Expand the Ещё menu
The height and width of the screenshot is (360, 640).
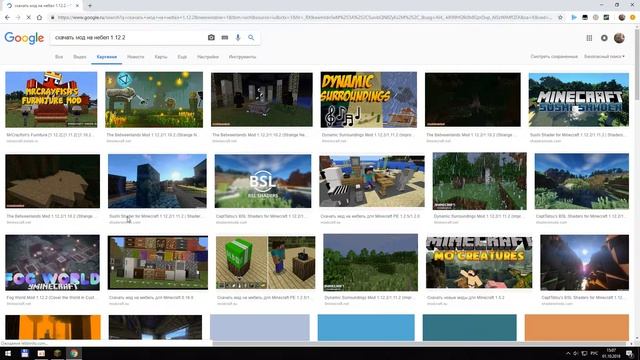point(182,57)
